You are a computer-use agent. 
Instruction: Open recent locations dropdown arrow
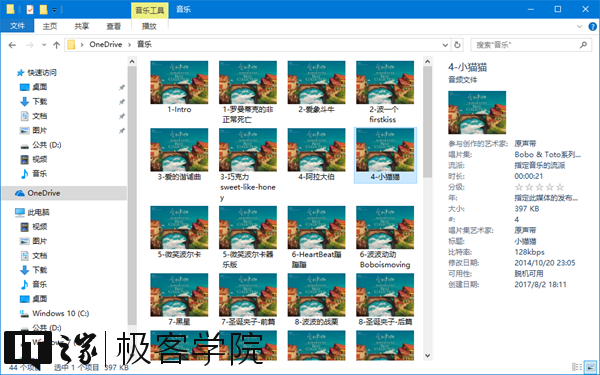click(44, 45)
